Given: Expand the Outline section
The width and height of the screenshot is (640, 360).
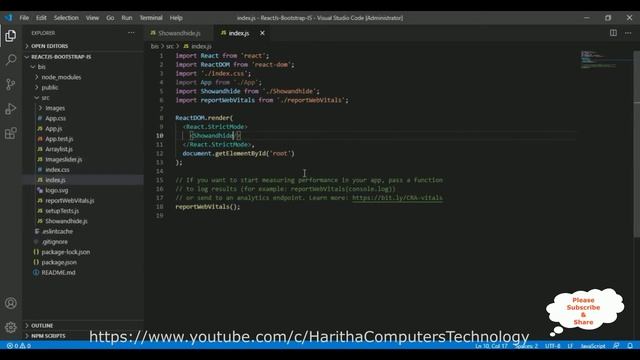Looking at the screenshot, I should (x=83, y=326).
